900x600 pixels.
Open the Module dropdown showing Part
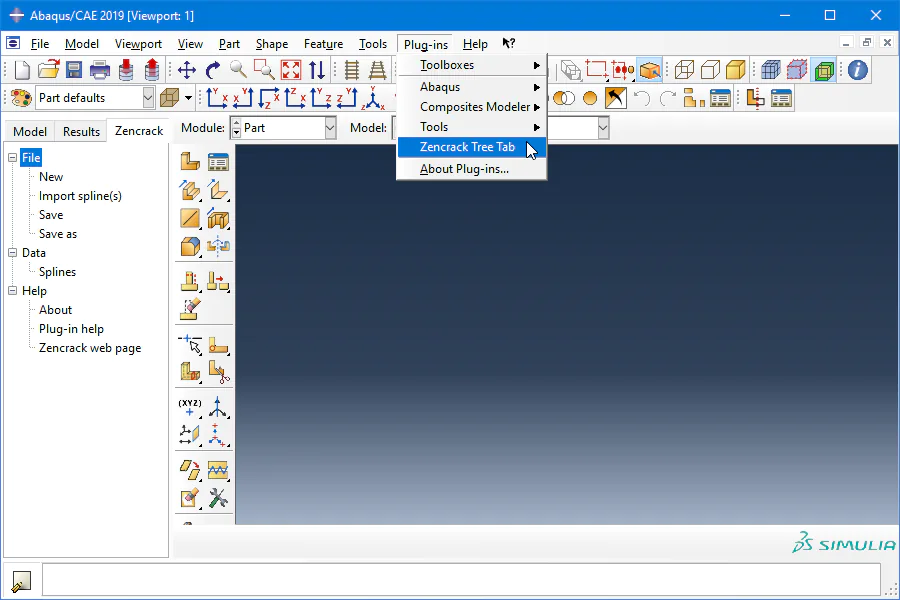pyautogui.click(x=330, y=127)
